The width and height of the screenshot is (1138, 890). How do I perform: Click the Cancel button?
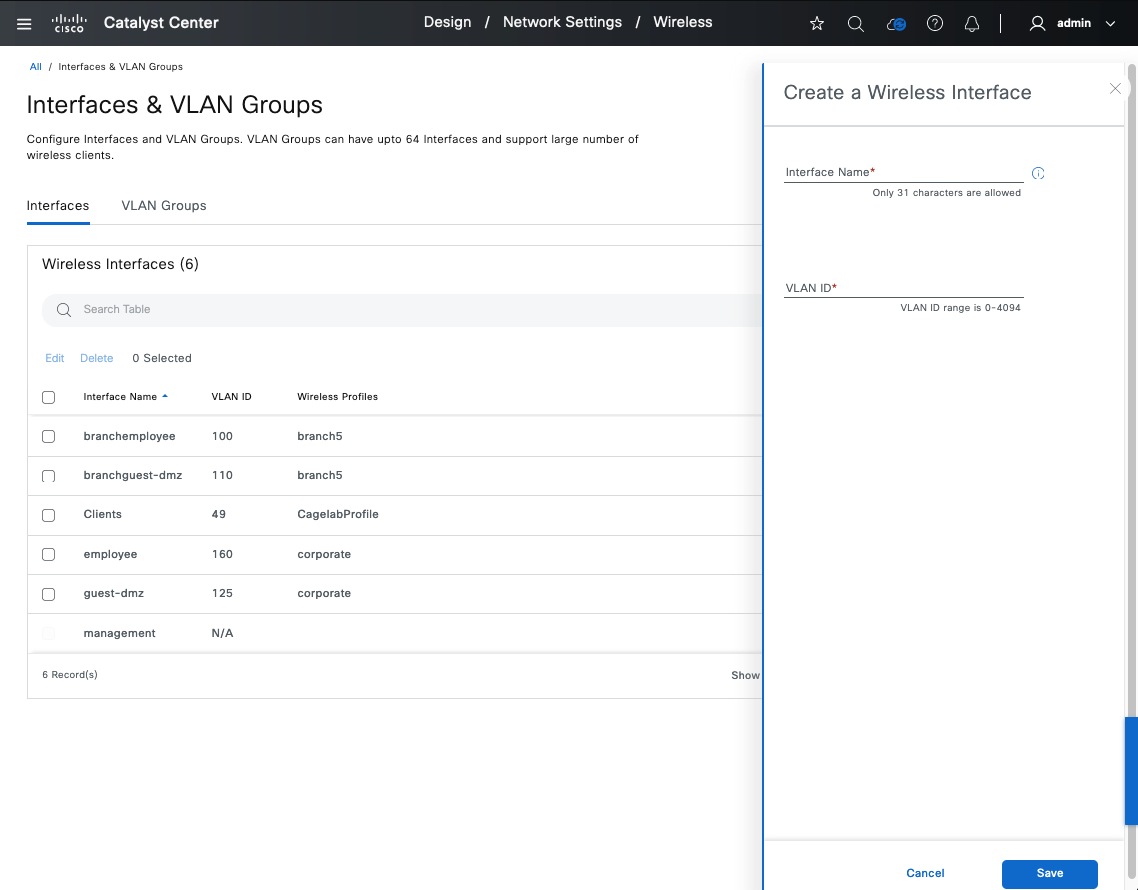coord(925,873)
